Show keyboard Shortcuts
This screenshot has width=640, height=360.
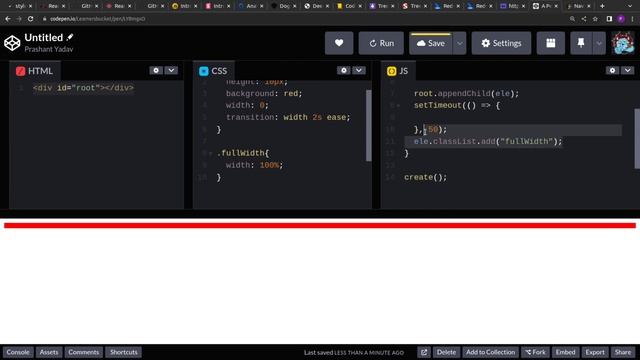[124, 352]
